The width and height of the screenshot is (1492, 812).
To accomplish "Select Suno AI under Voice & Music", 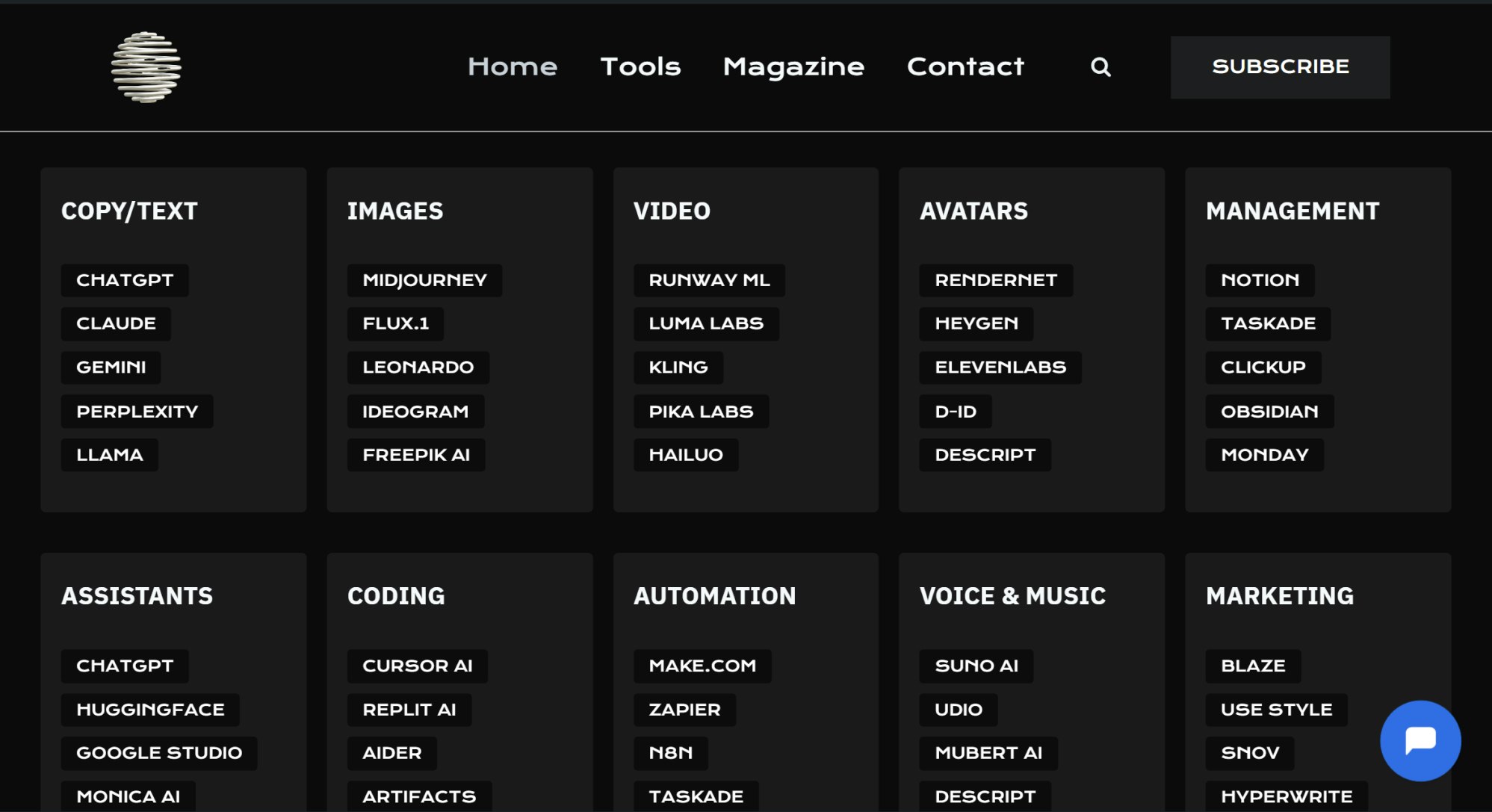I will [x=976, y=666].
